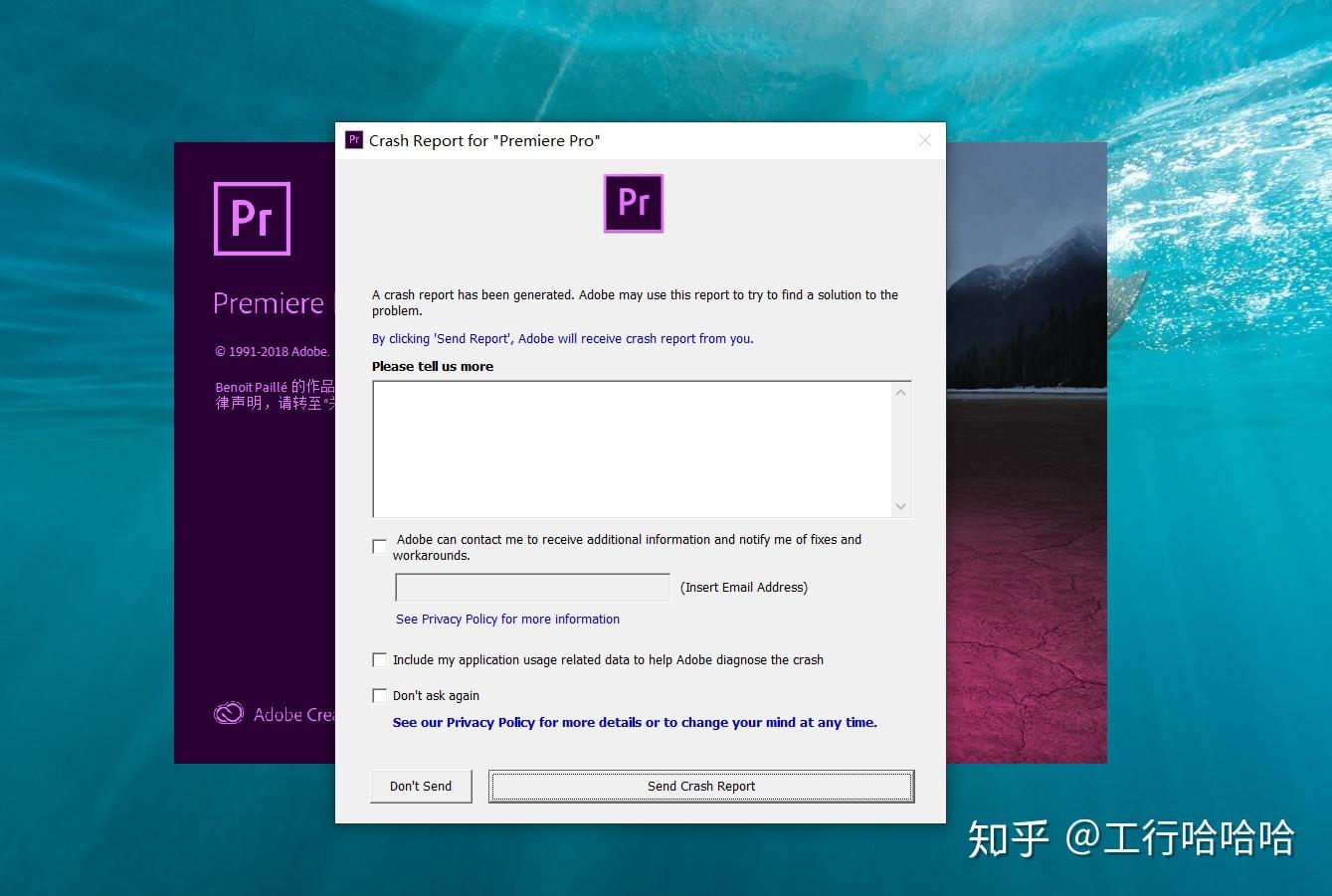
Task: Check 'Include my application usage related data'
Action: [379, 659]
